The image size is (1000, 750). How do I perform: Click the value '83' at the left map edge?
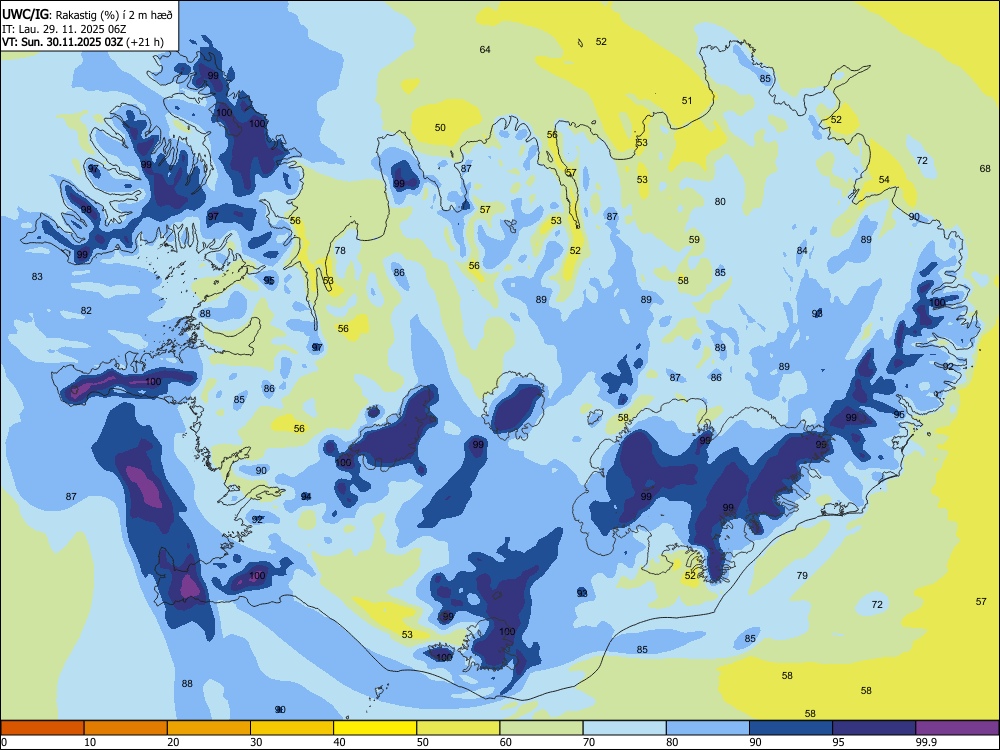(x=37, y=277)
